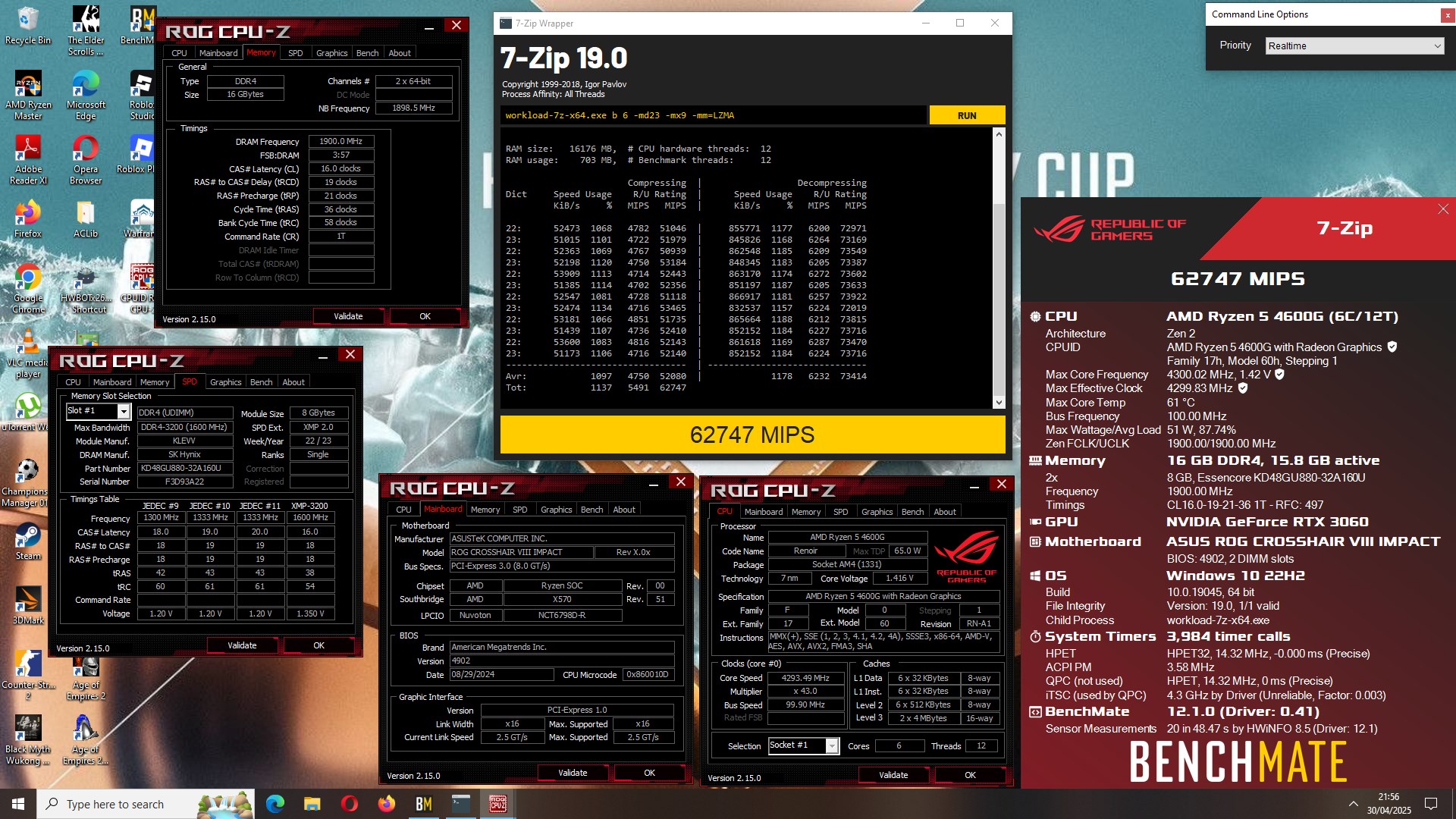This screenshot has width=1456, height=819.
Task: Click OK in SPD CPU-Z window
Action: pyautogui.click(x=318, y=645)
